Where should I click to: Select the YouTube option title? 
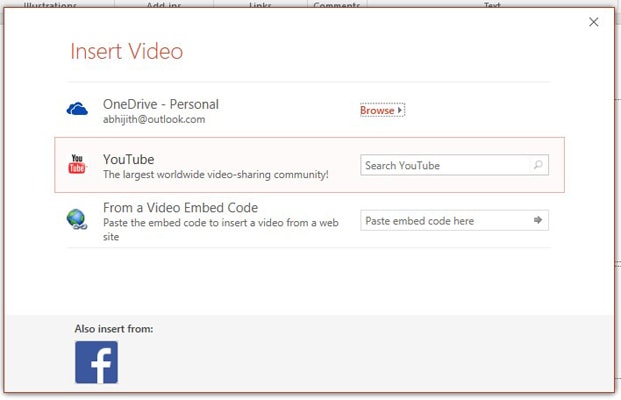pos(129,159)
